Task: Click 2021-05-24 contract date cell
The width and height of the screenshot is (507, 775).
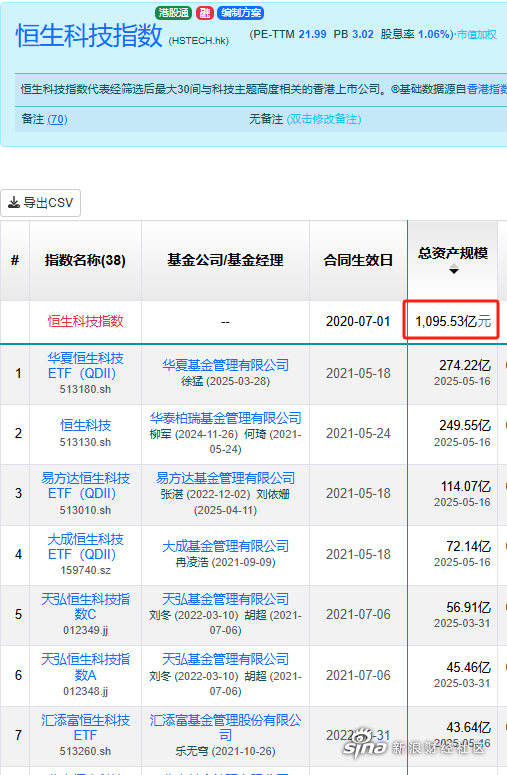Action: click(x=358, y=433)
